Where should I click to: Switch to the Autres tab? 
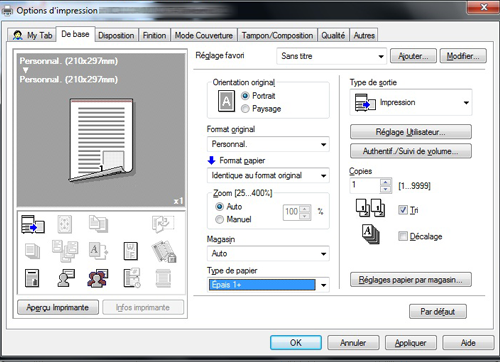pos(364,35)
